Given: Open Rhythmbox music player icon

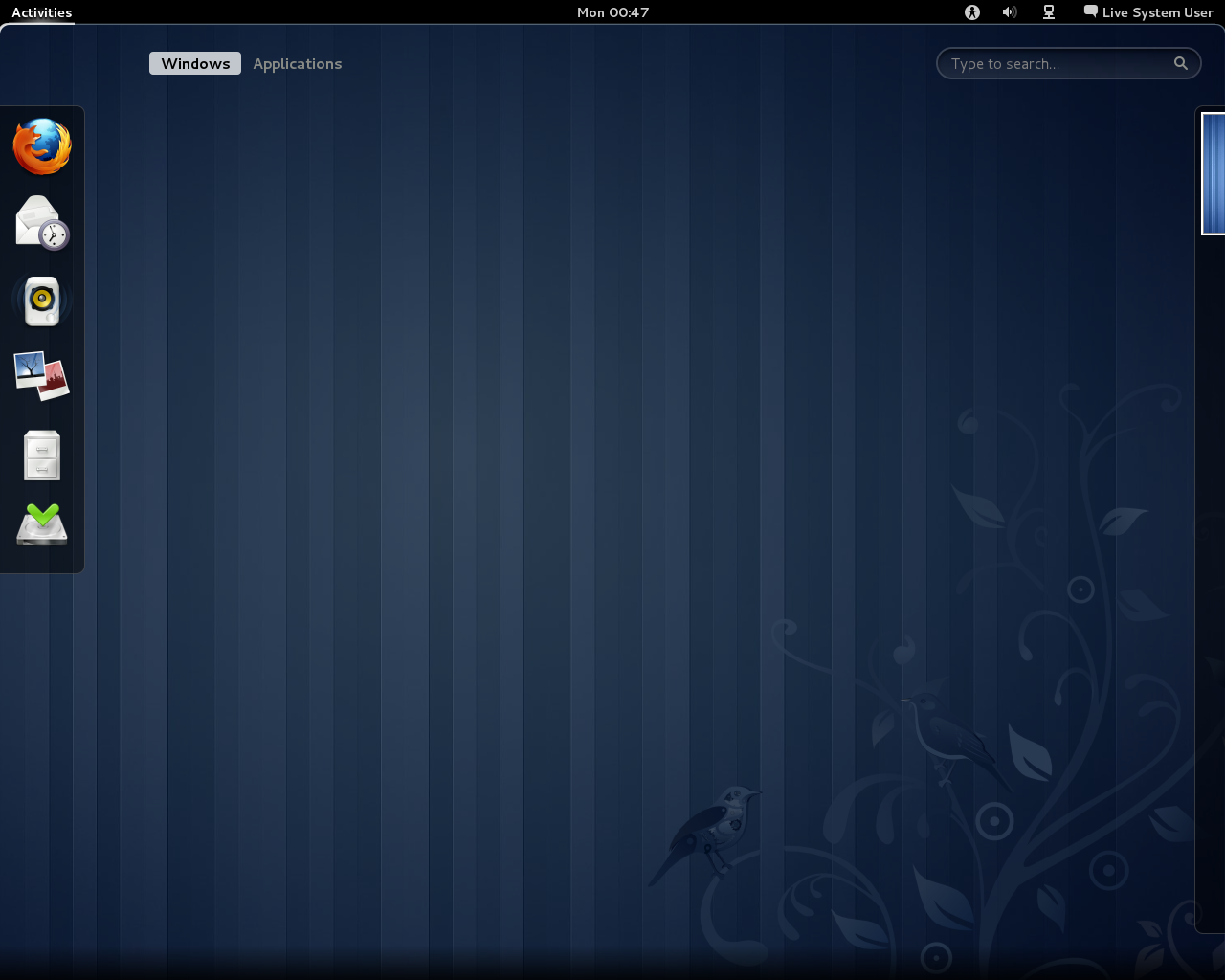Looking at the screenshot, I should [42, 301].
